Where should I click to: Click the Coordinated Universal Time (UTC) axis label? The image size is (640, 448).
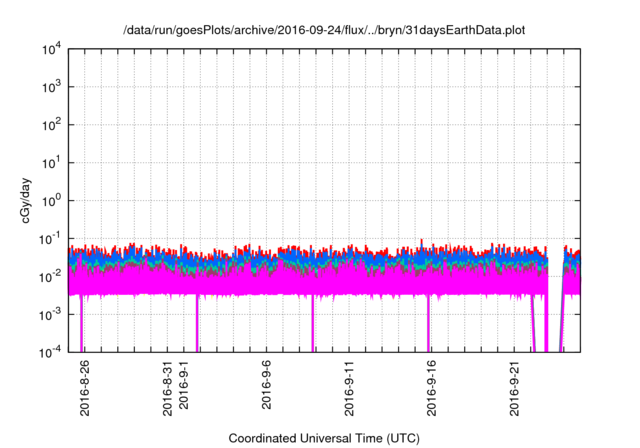(x=324, y=438)
